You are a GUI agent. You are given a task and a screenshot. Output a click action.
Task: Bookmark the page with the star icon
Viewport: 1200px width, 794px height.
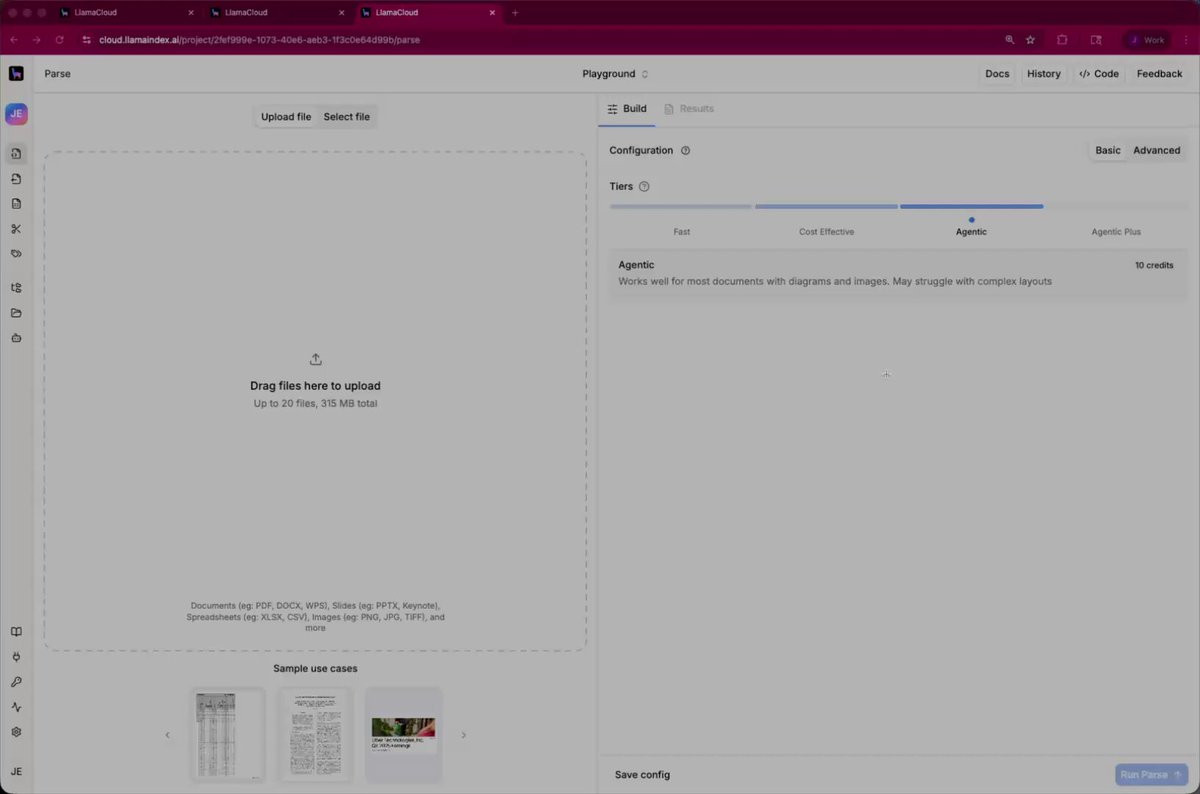(x=1030, y=40)
